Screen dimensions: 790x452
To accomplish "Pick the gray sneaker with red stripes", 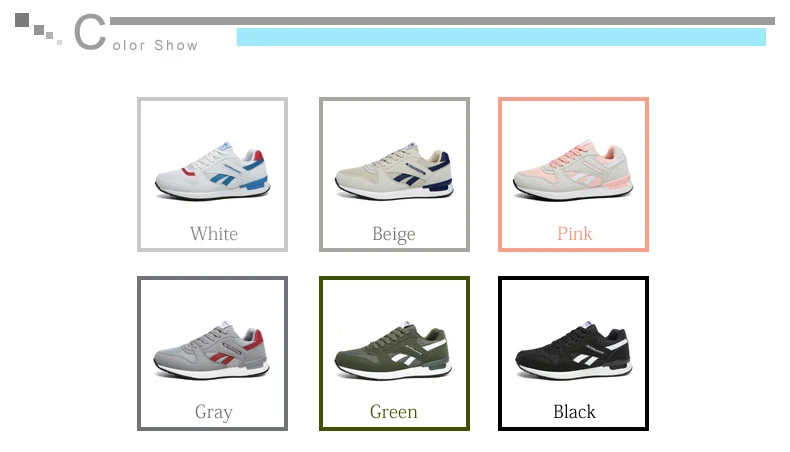I will (212, 350).
